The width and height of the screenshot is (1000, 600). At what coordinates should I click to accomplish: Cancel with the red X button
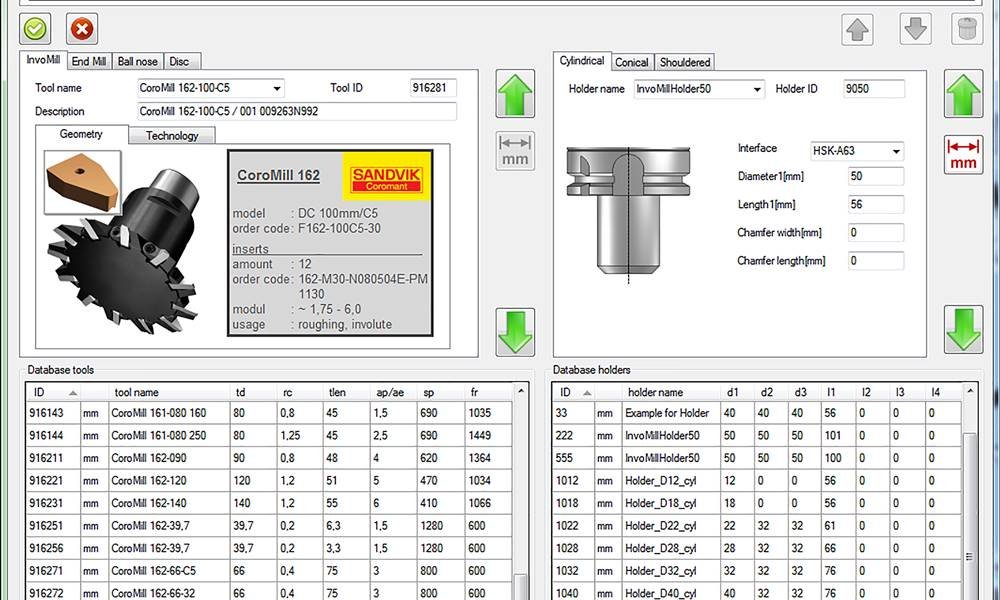click(82, 29)
